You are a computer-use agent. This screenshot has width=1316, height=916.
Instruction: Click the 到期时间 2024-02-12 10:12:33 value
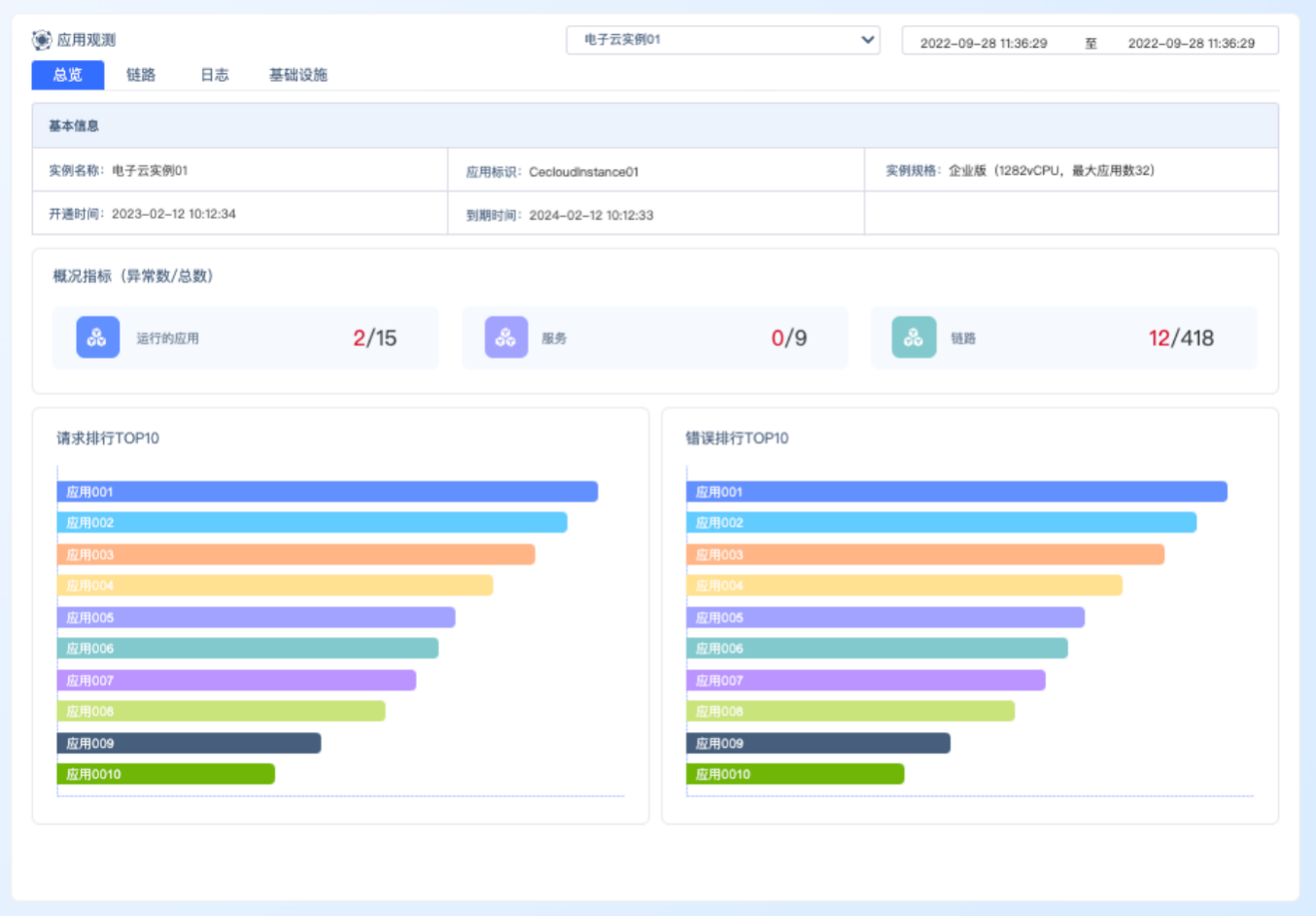click(591, 215)
